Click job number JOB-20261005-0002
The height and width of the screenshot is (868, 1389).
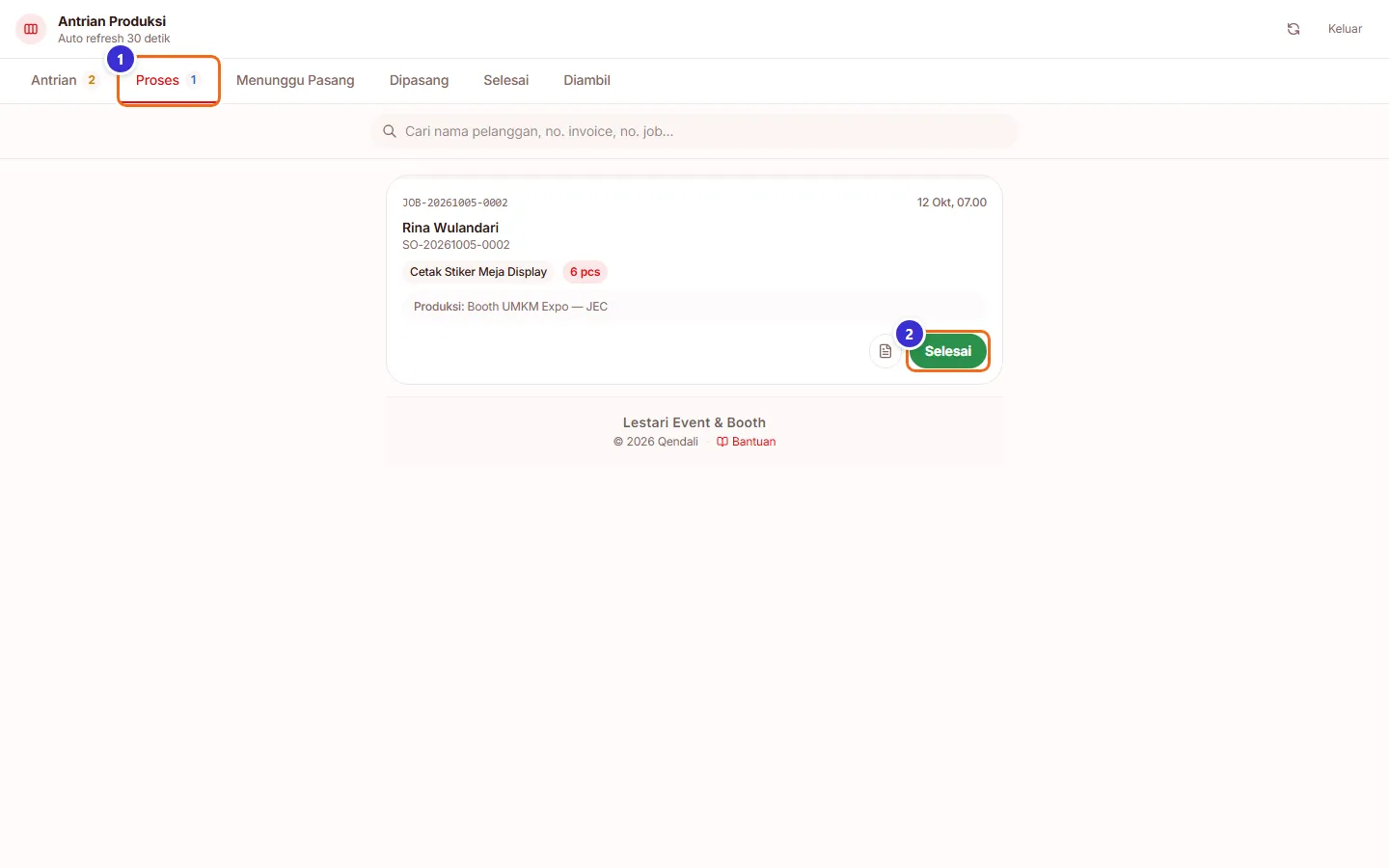pos(455,203)
